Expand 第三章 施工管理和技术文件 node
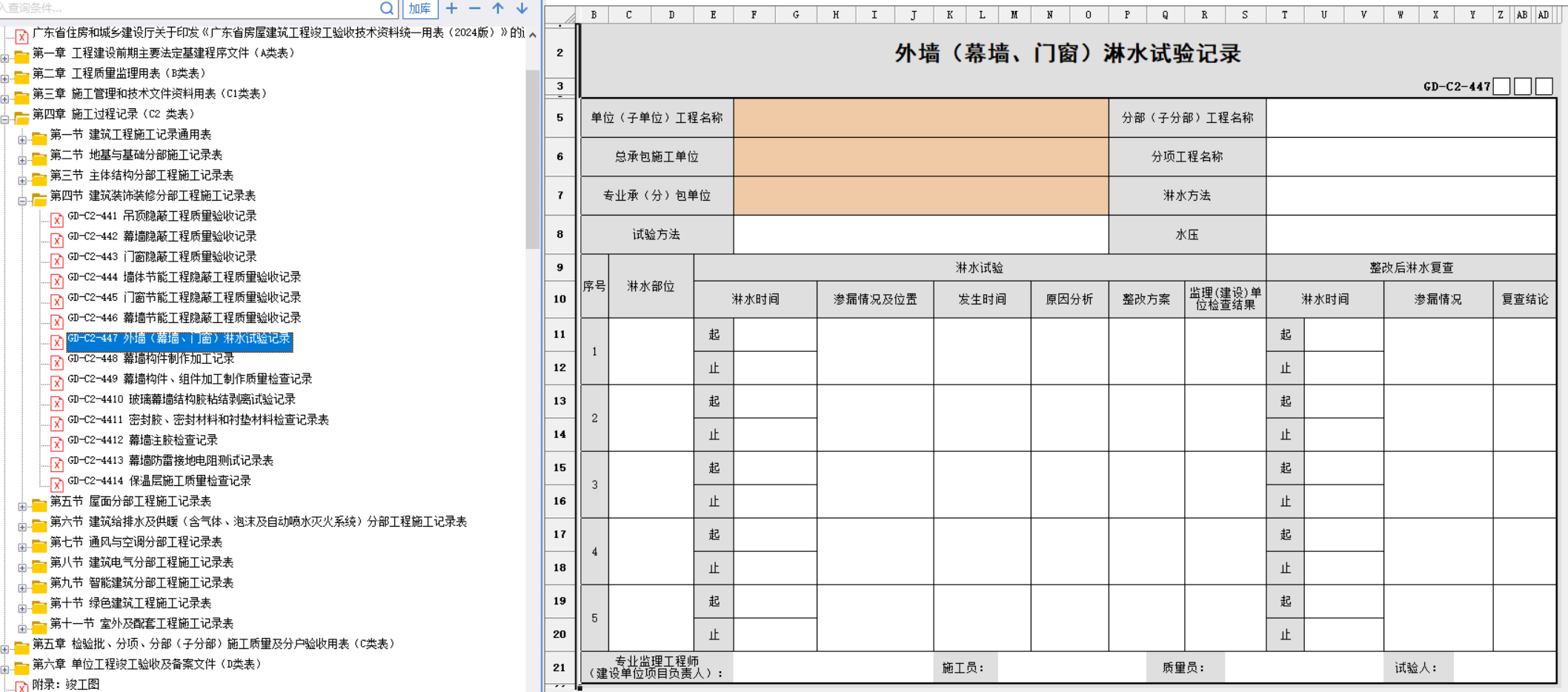This screenshot has width=1568, height=692. (x=4, y=99)
